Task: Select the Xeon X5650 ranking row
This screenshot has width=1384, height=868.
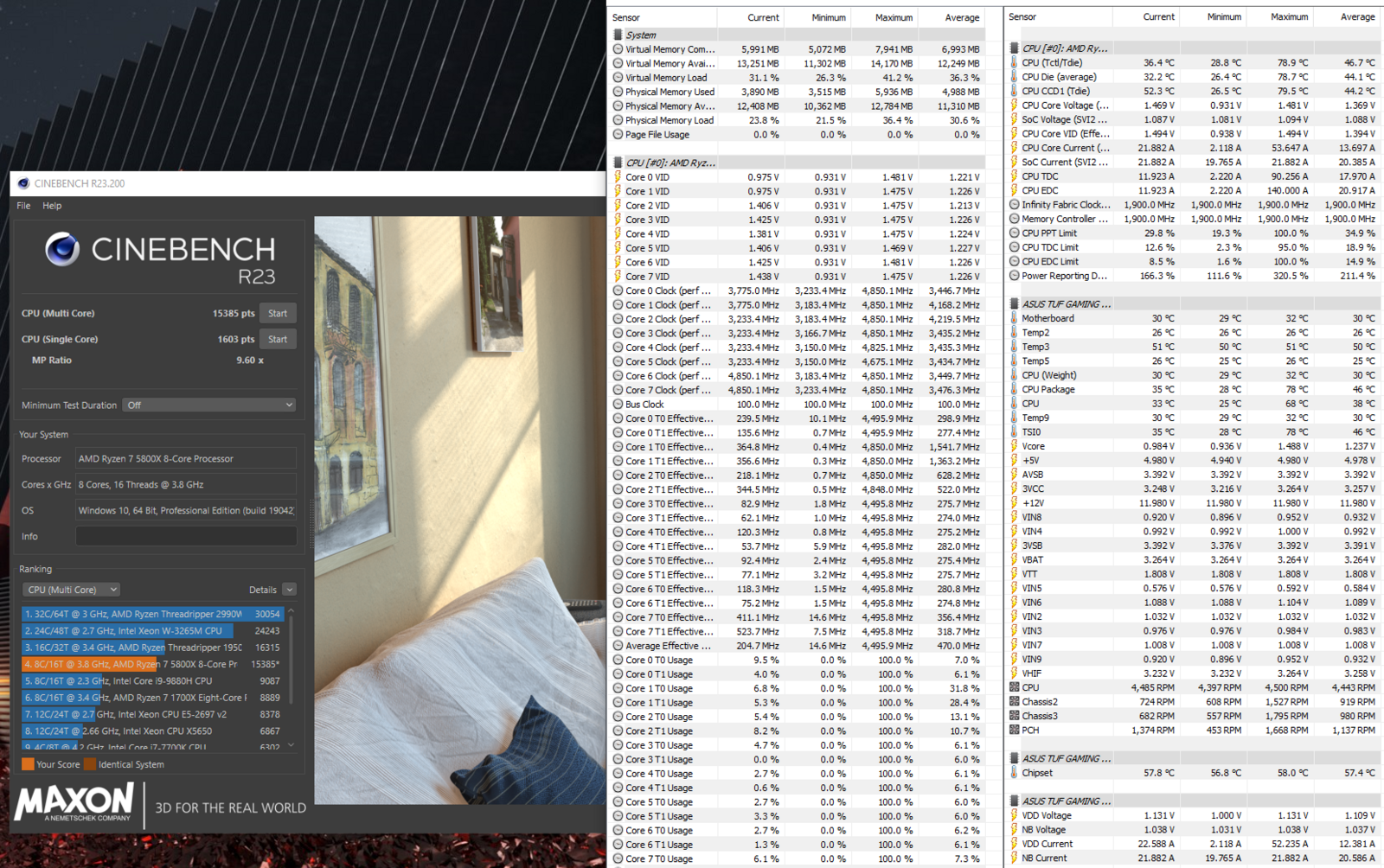Action: click(152, 731)
